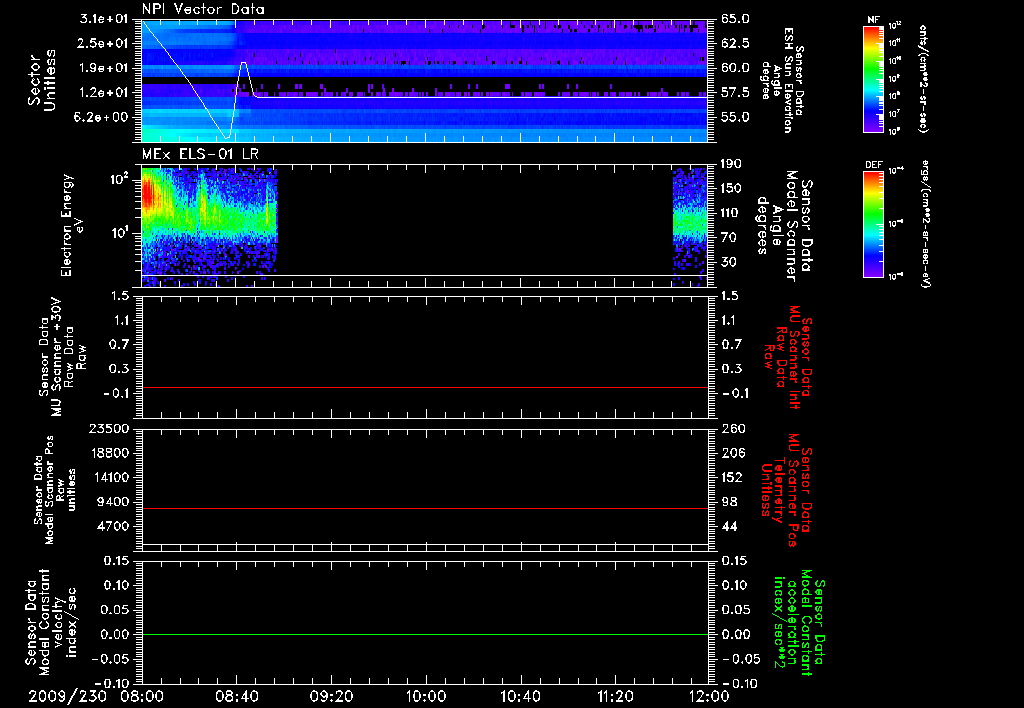Click the '10:40' time axis label
Viewport: 1024px width, 708px height.
[520, 696]
